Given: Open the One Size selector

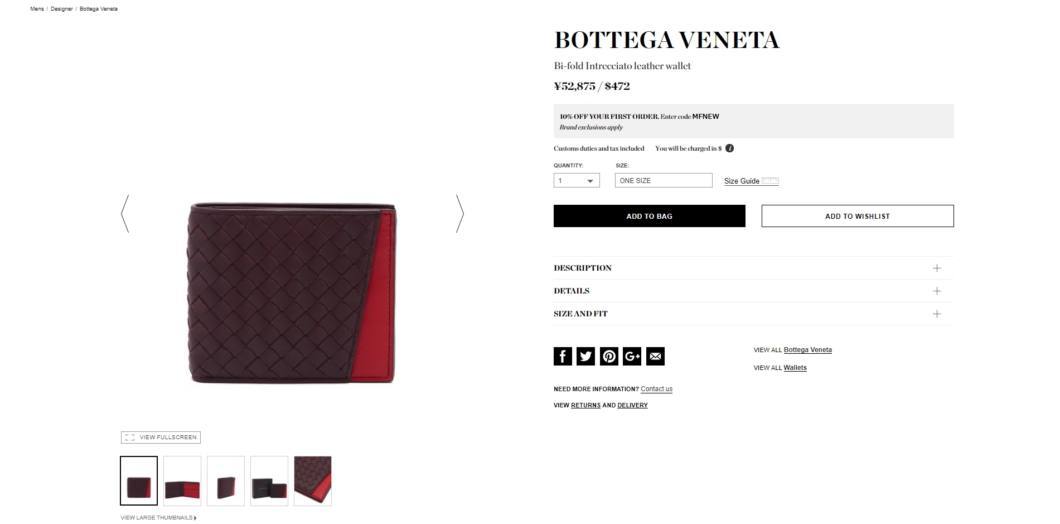Looking at the screenshot, I should tap(663, 181).
